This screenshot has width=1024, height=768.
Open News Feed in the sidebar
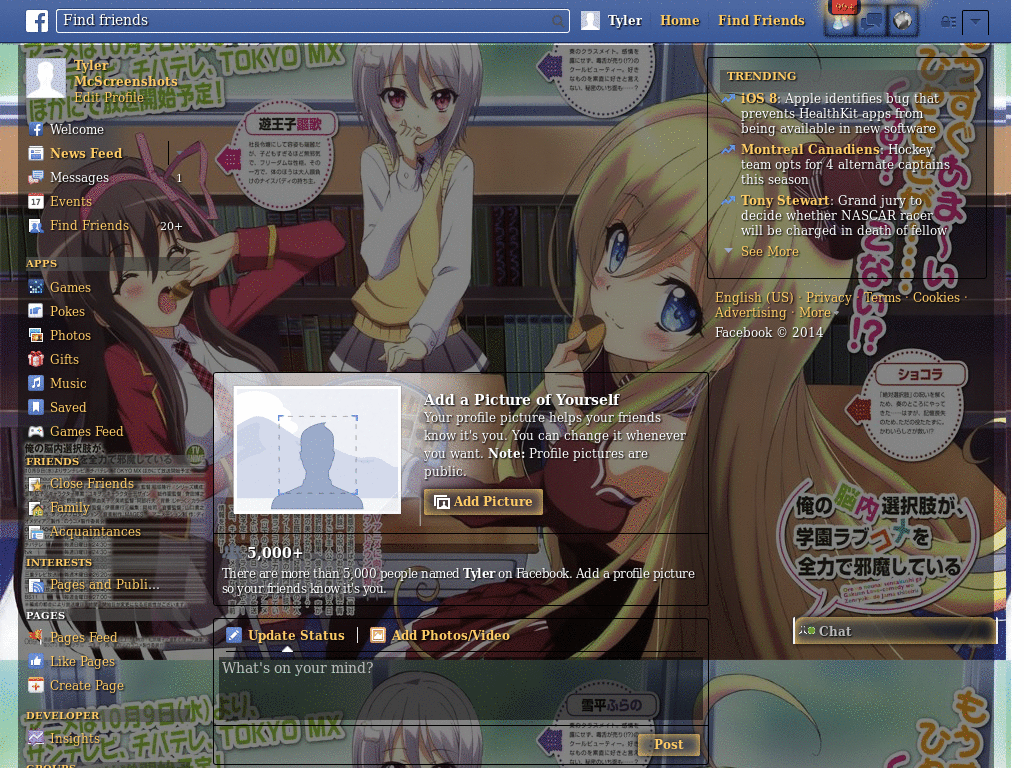(86, 153)
